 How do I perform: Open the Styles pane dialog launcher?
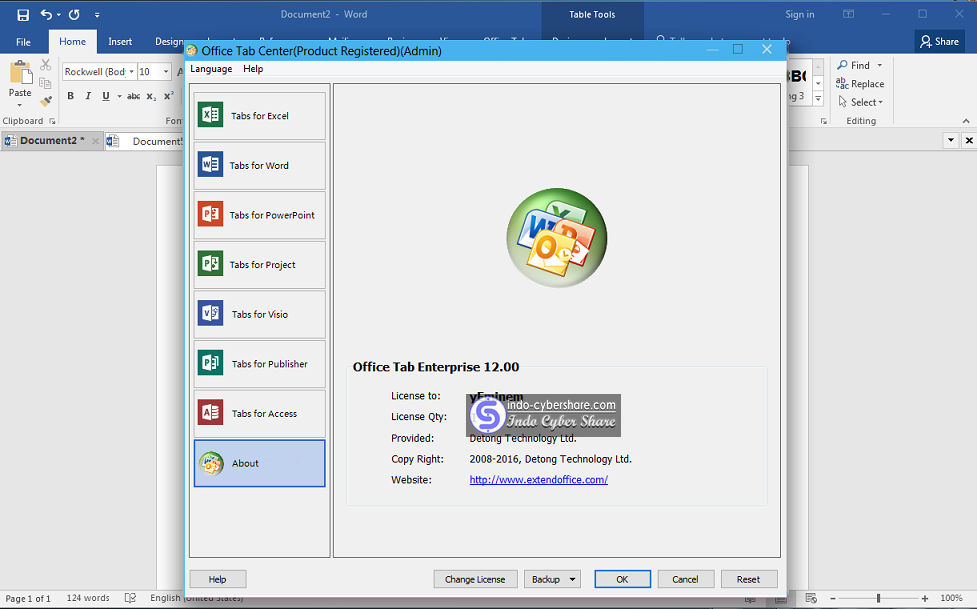tap(824, 121)
